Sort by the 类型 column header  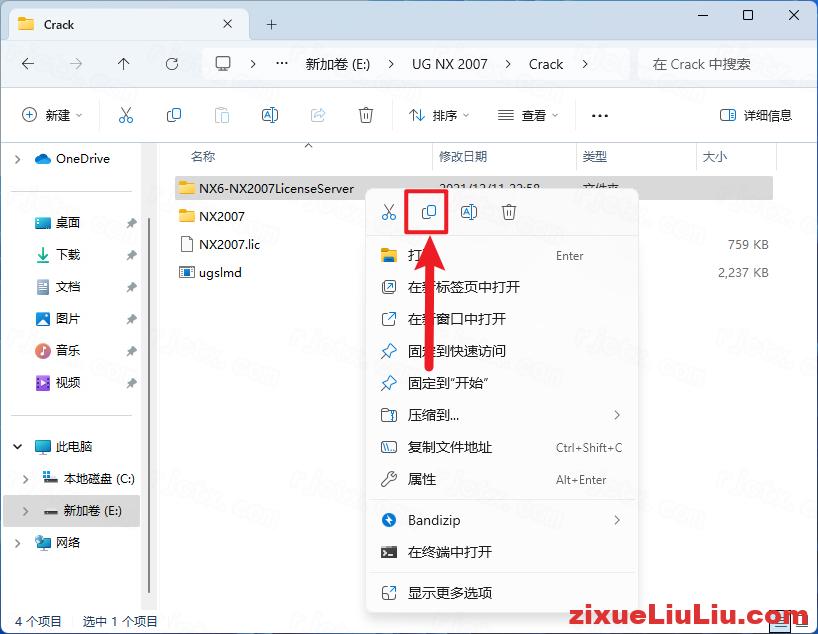594,156
